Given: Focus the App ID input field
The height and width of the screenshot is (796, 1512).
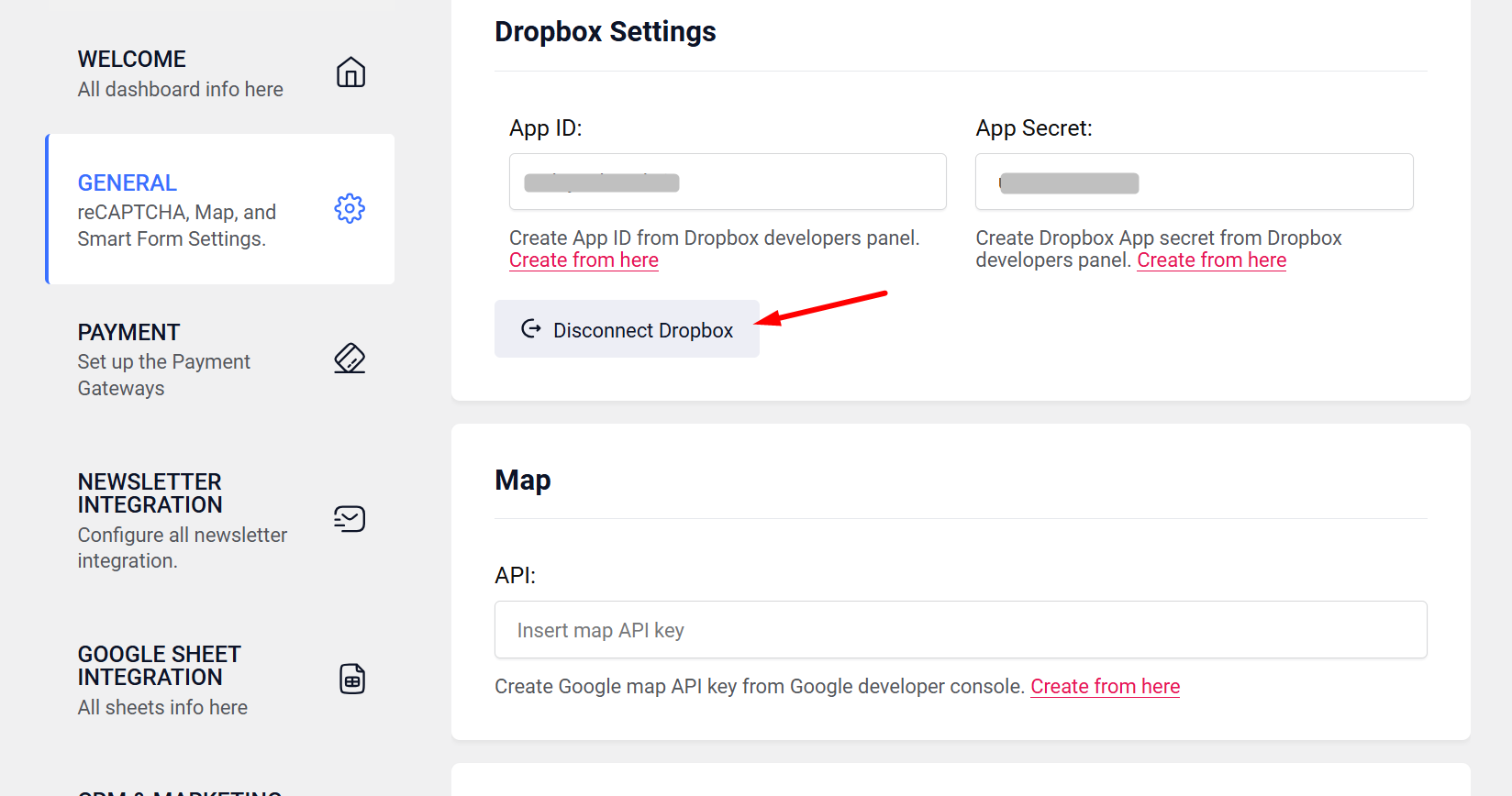Looking at the screenshot, I should pyautogui.click(x=728, y=182).
